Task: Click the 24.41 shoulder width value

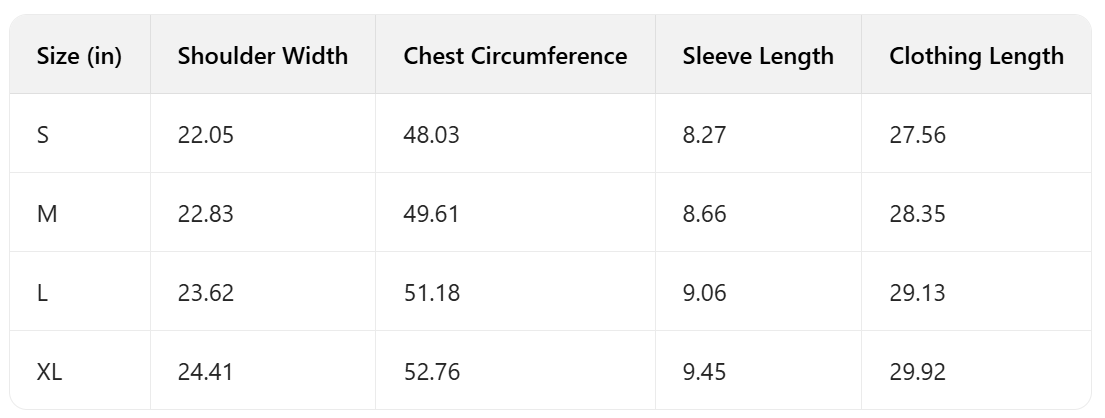Action: [205, 372]
